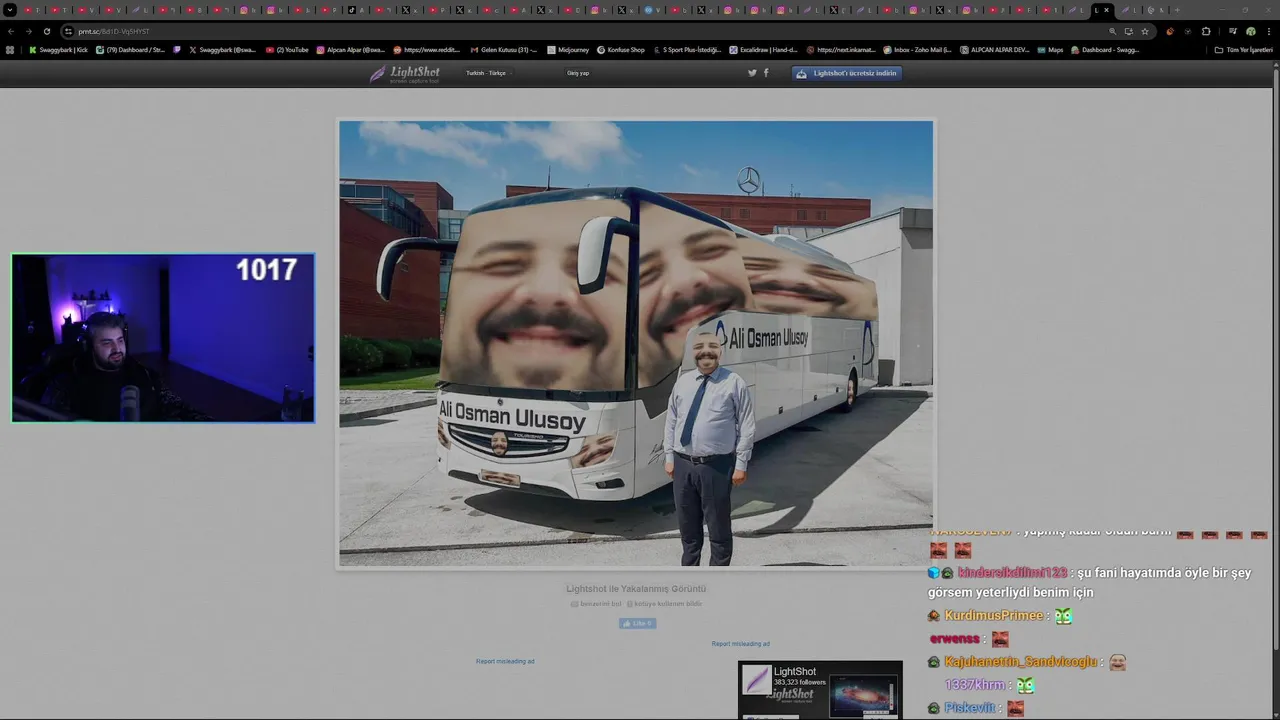The height and width of the screenshot is (720, 1280).
Task: Click the Giriş yap login link
Action: (x=578, y=73)
